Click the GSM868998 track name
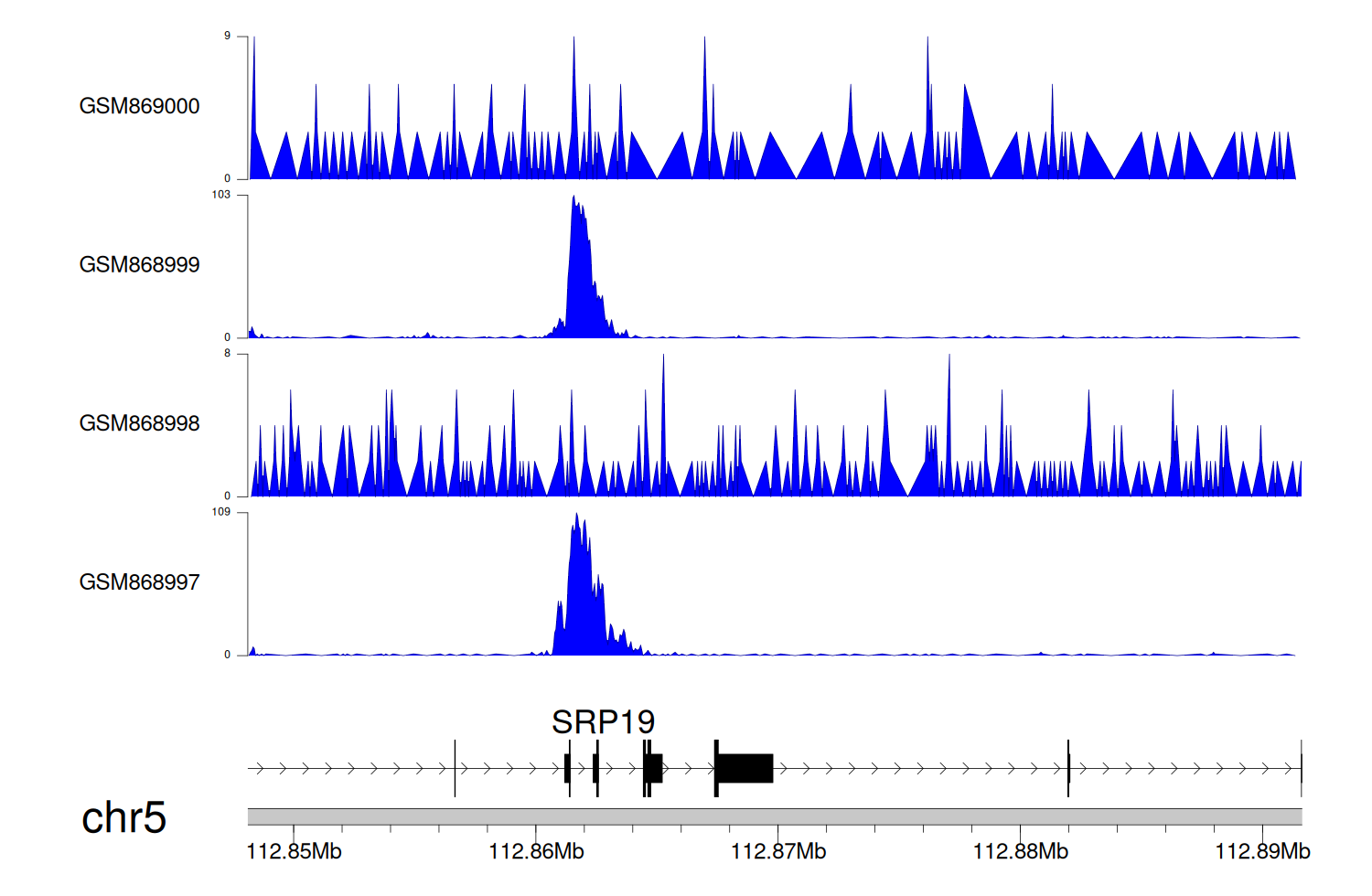Viewport: 1372px width, 896px height. click(x=139, y=423)
